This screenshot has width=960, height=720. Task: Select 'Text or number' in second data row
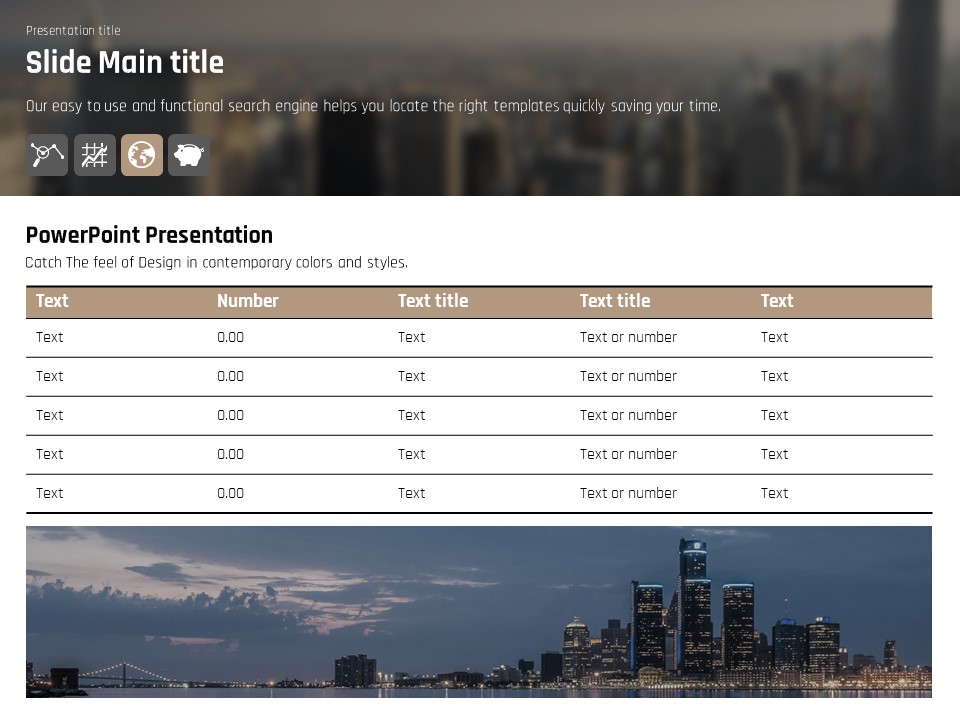pyautogui.click(x=628, y=376)
